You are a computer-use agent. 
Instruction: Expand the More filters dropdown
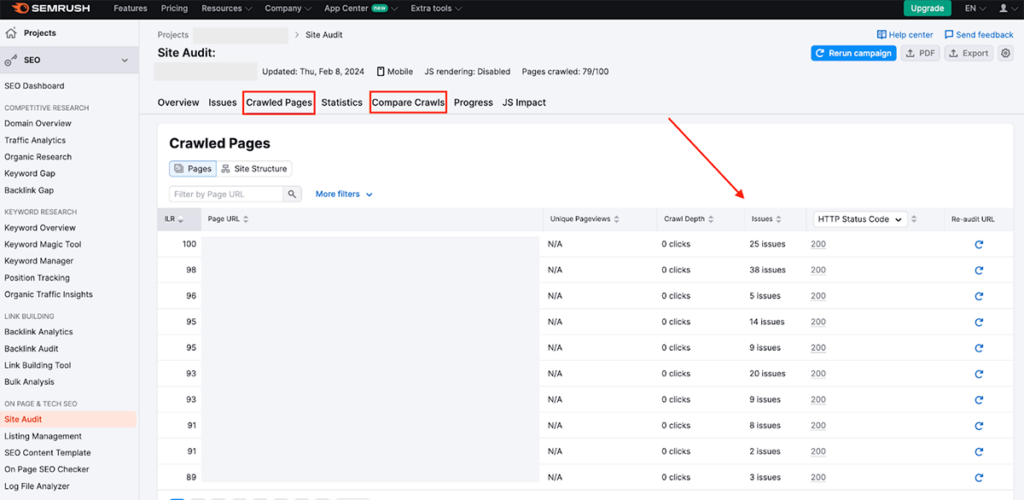pyautogui.click(x=343, y=194)
